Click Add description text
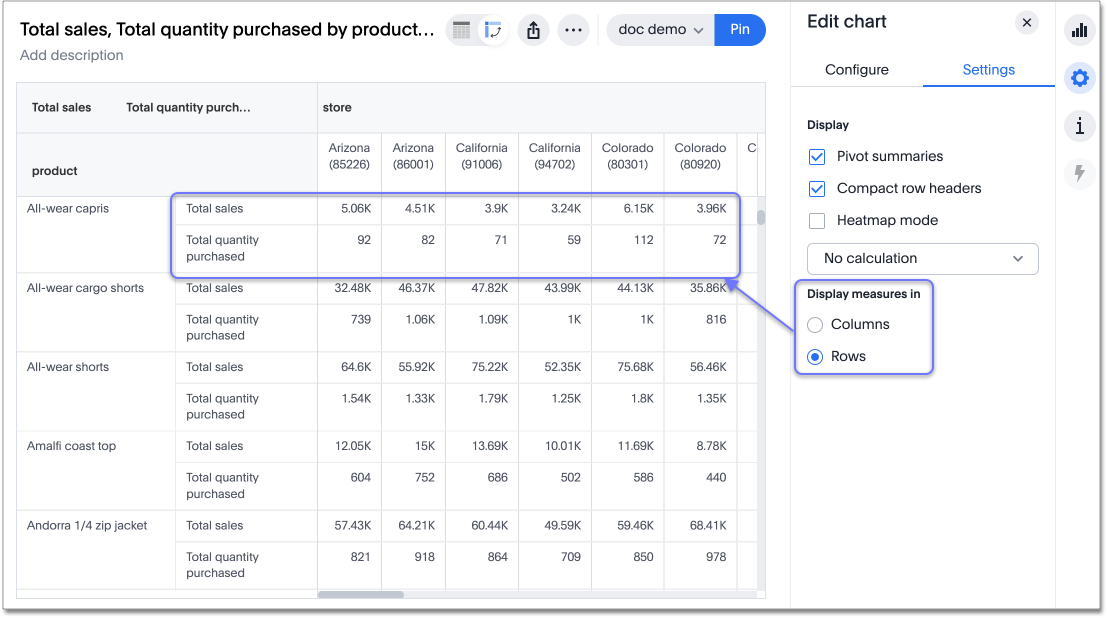Viewport: 1107px width, 618px height. (72, 56)
